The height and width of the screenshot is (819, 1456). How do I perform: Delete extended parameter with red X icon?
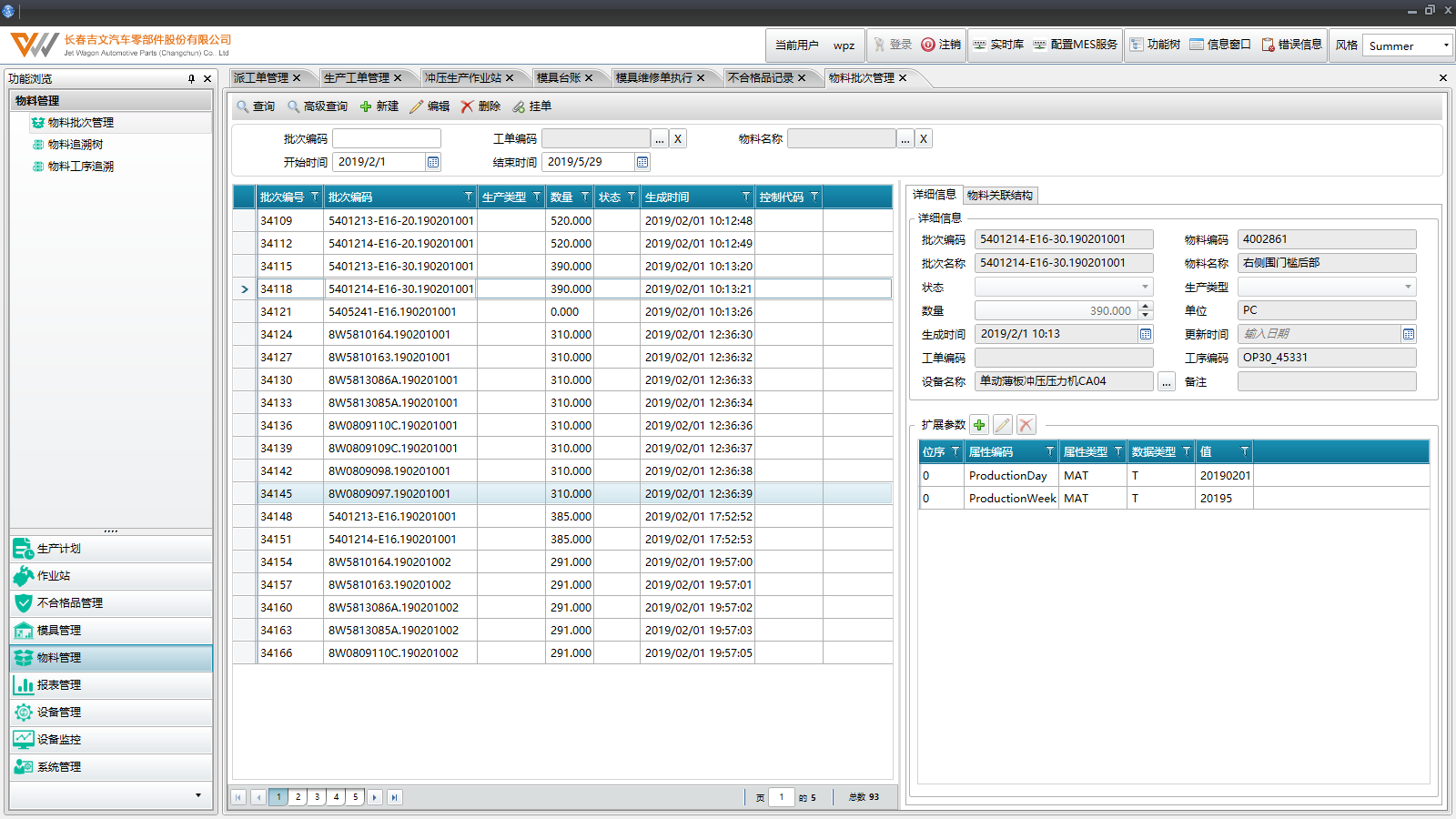click(x=1026, y=425)
